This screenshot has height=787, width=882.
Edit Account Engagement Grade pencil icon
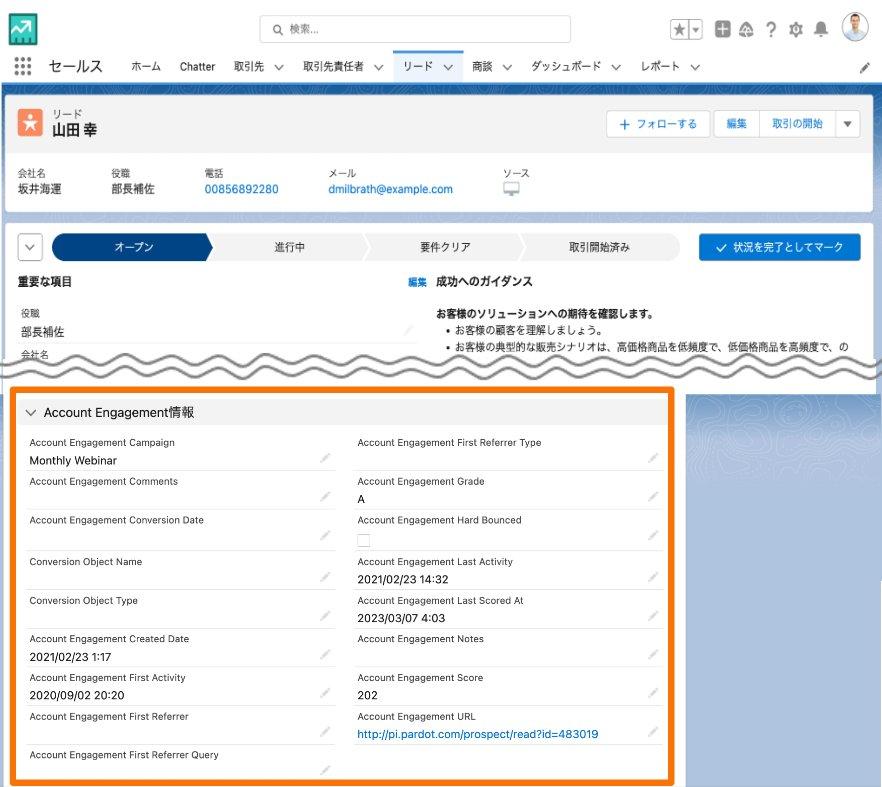(x=653, y=497)
